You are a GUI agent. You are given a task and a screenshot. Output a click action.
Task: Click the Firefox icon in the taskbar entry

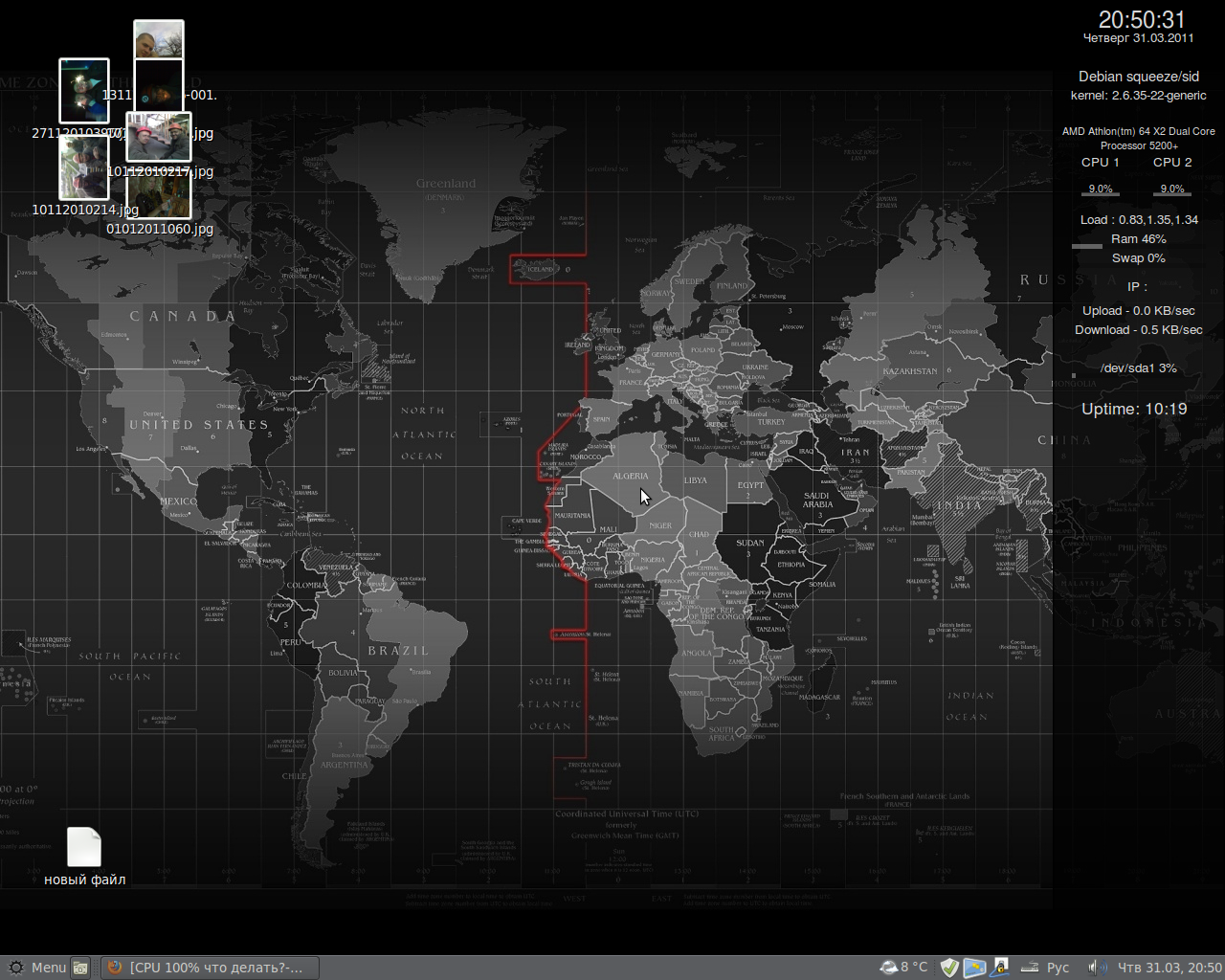(115, 968)
